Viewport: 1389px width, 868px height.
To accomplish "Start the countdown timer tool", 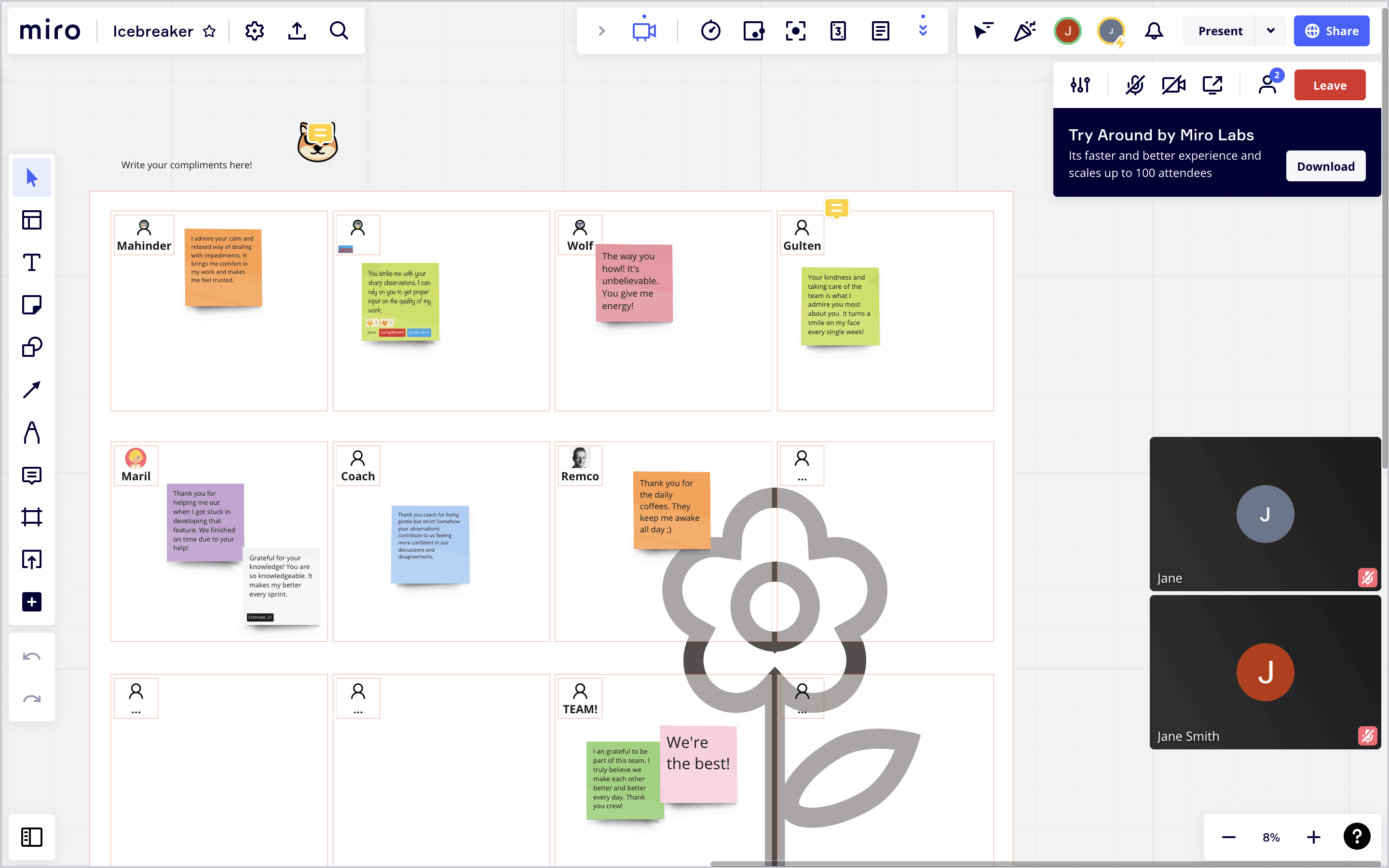I will (x=710, y=31).
